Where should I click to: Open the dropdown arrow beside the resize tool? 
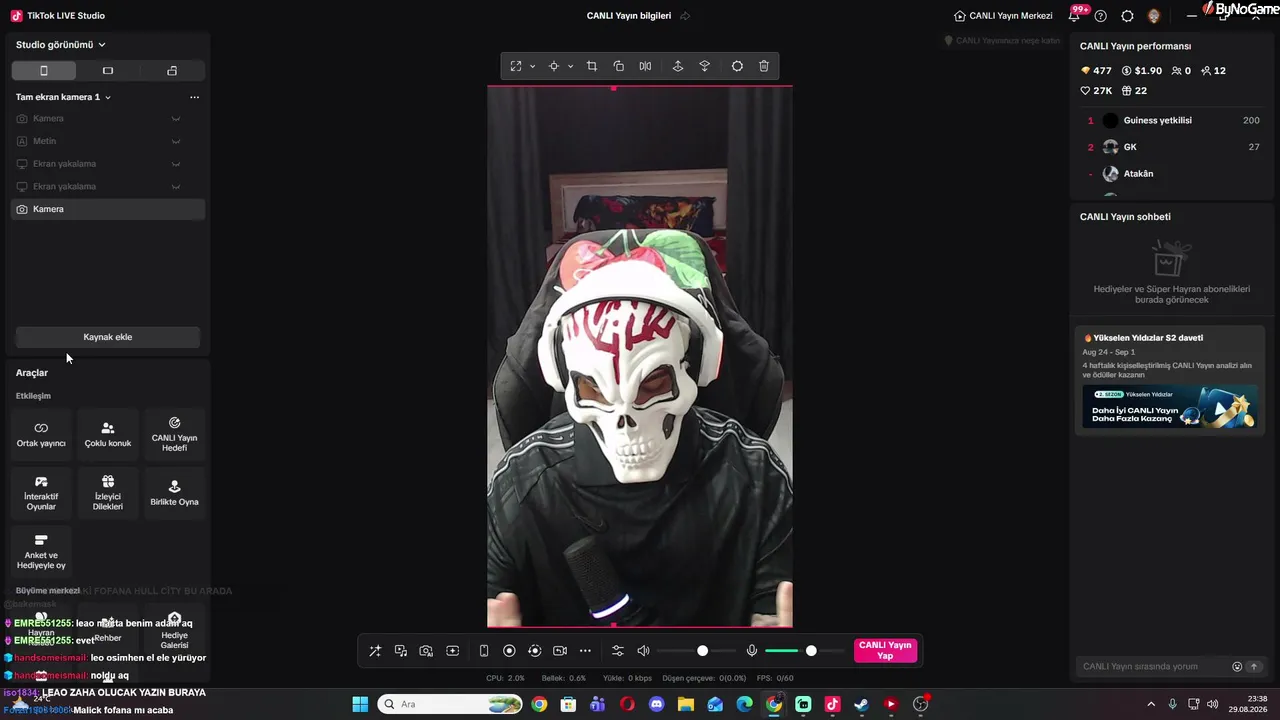[x=532, y=66]
